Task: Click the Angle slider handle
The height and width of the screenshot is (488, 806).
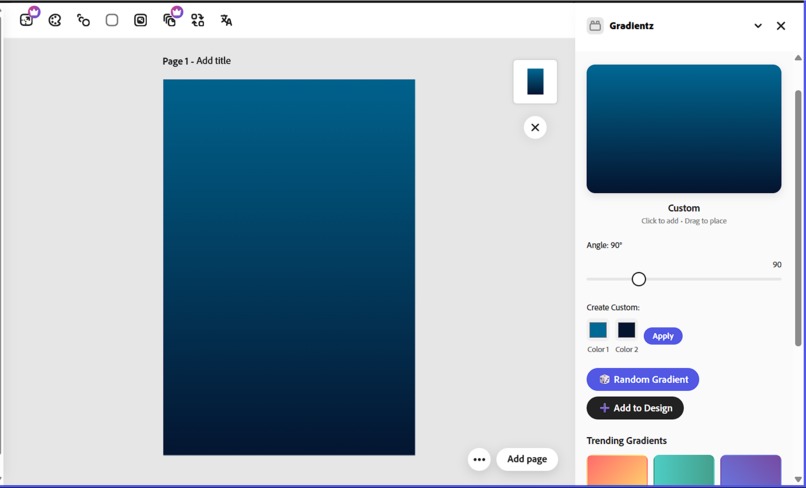Action: 638,279
